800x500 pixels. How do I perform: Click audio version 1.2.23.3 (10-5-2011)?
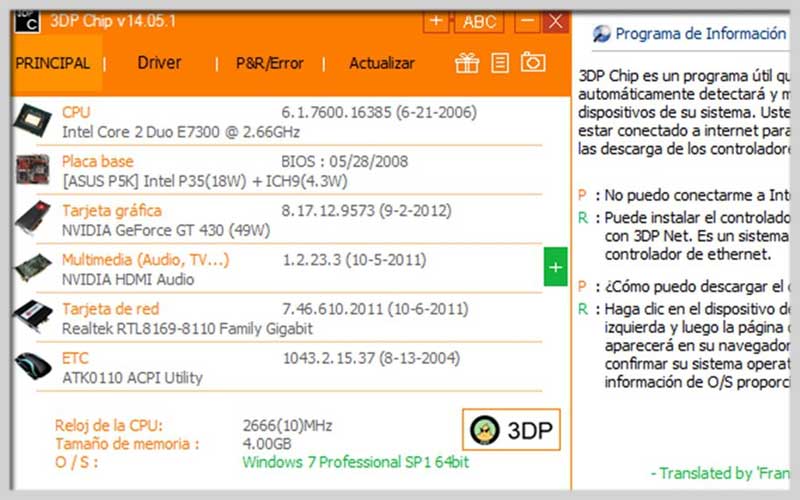click(x=355, y=260)
